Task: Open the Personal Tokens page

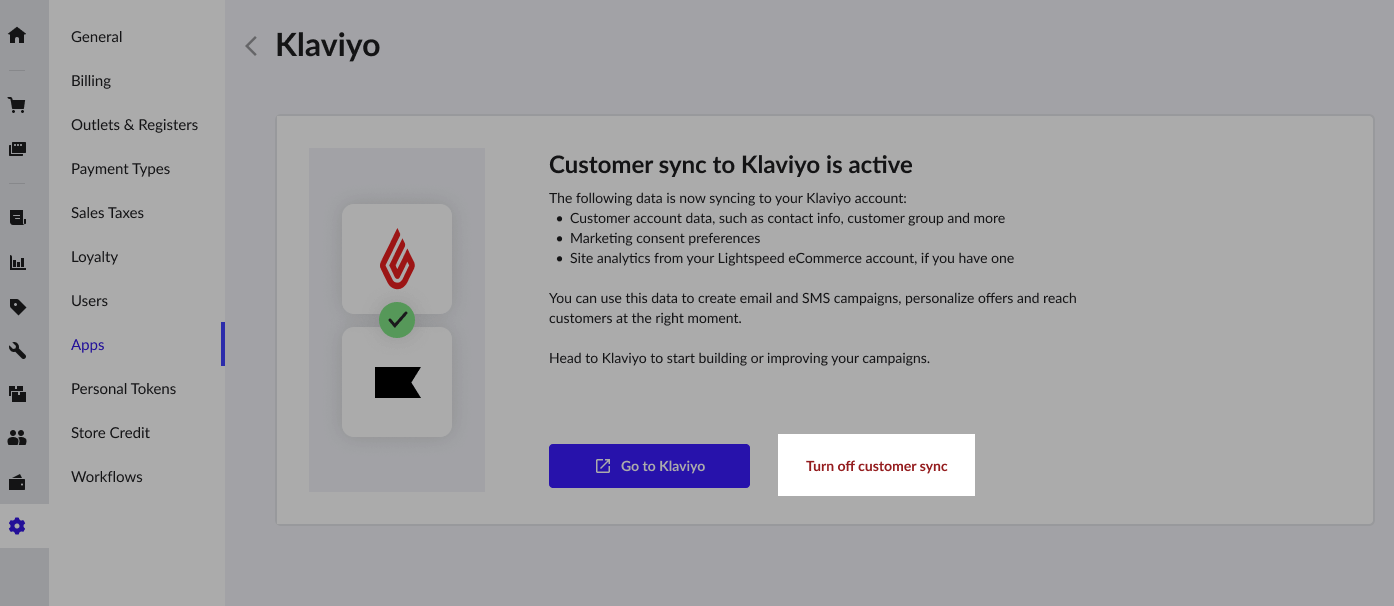Action: (x=123, y=388)
